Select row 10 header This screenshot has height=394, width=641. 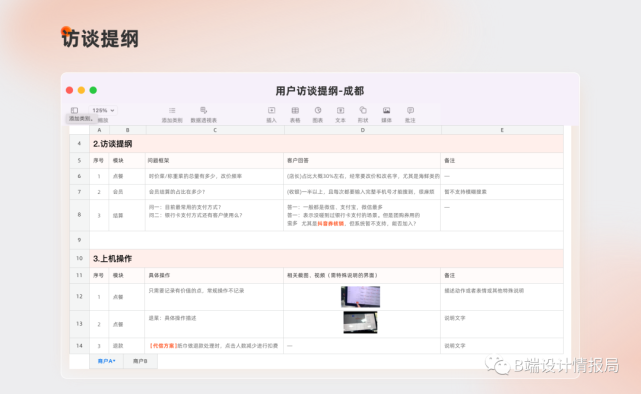(x=79, y=258)
